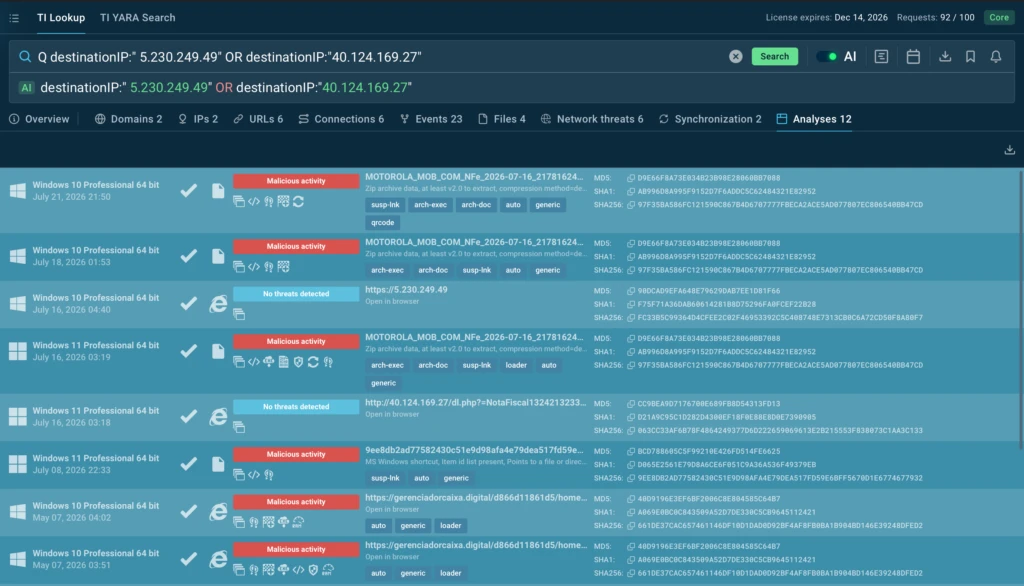Open the Overview tab
1024x586 pixels.
pos(39,119)
